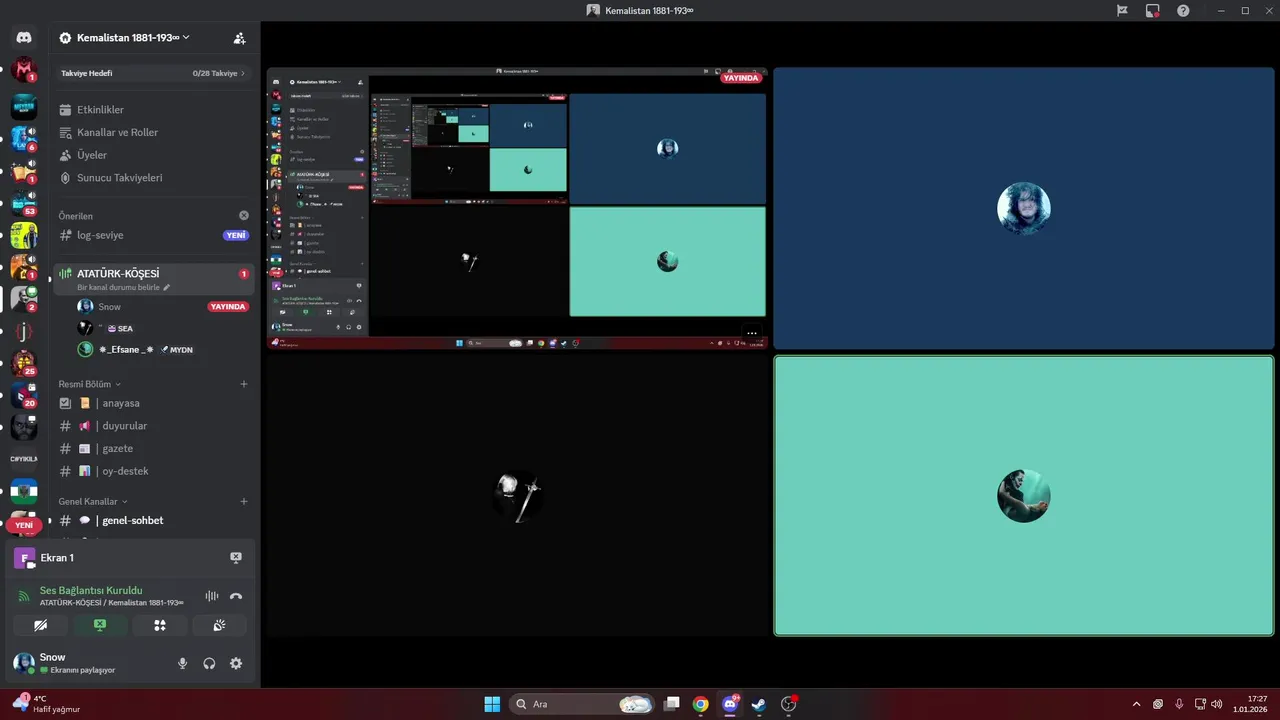Open the server icon with 53 badge
Screen dimensions: 1280x720
point(24,202)
